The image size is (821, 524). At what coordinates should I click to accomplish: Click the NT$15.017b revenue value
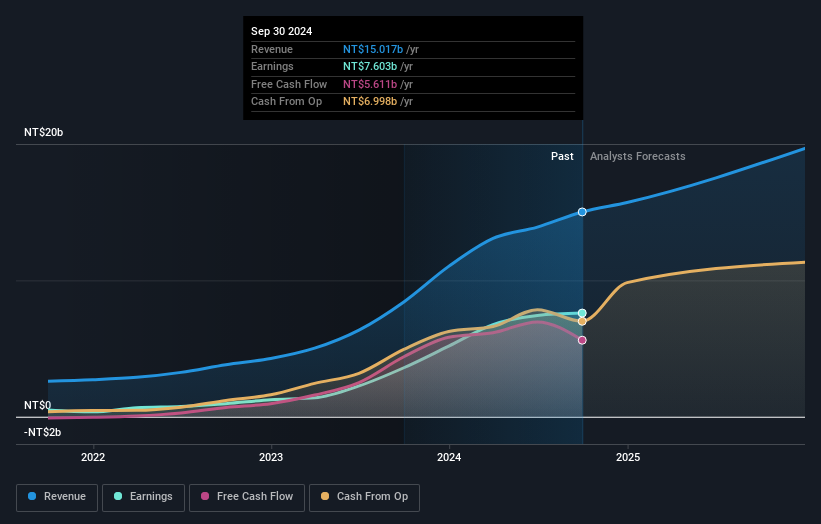click(x=373, y=49)
